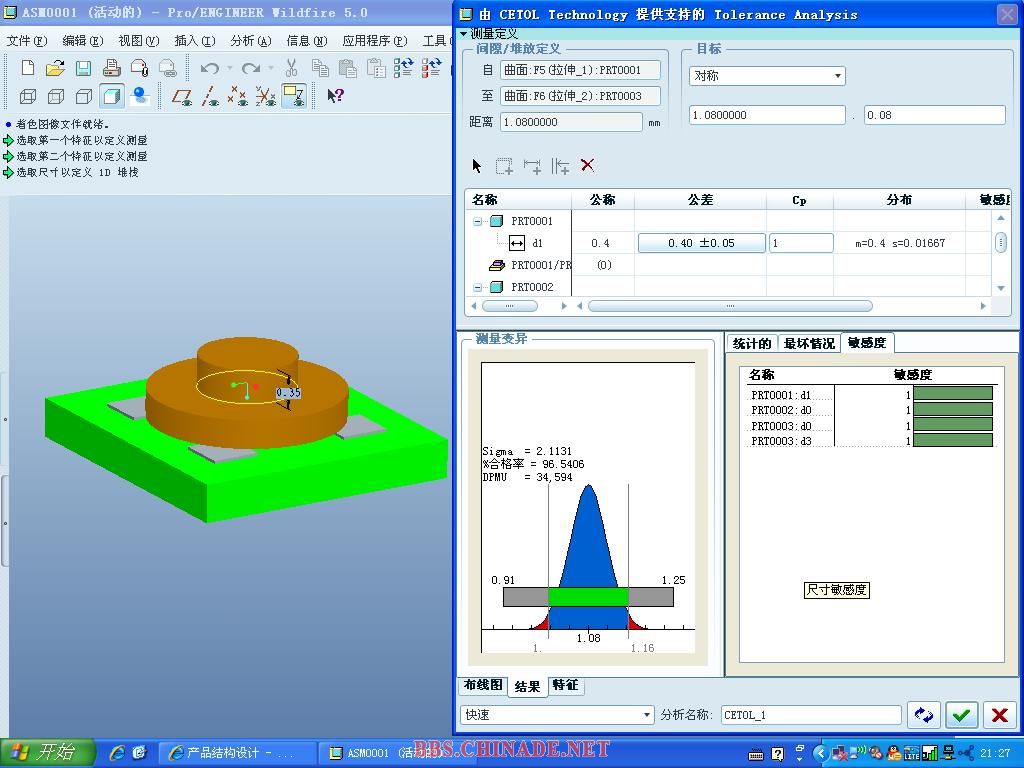Click the Paste clipboard icon

pyautogui.click(x=348, y=68)
